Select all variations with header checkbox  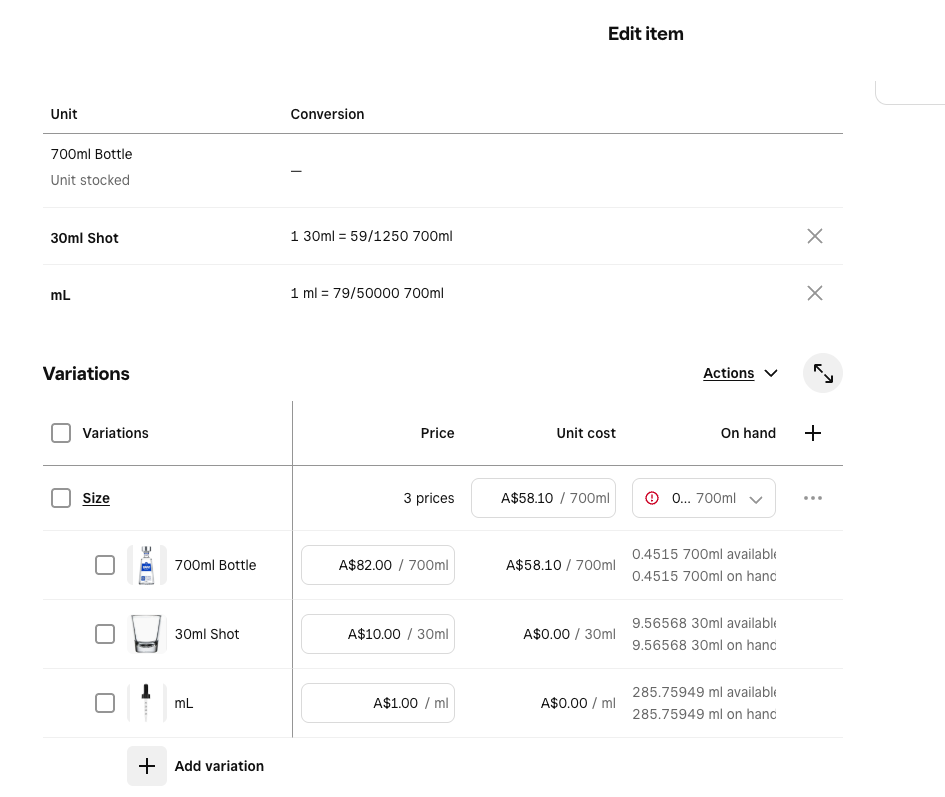click(x=61, y=433)
